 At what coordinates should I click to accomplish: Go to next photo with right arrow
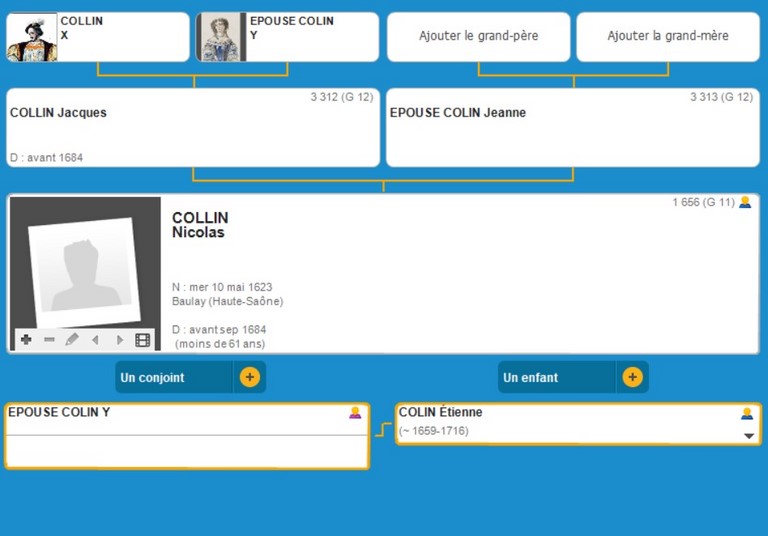pyautogui.click(x=119, y=340)
